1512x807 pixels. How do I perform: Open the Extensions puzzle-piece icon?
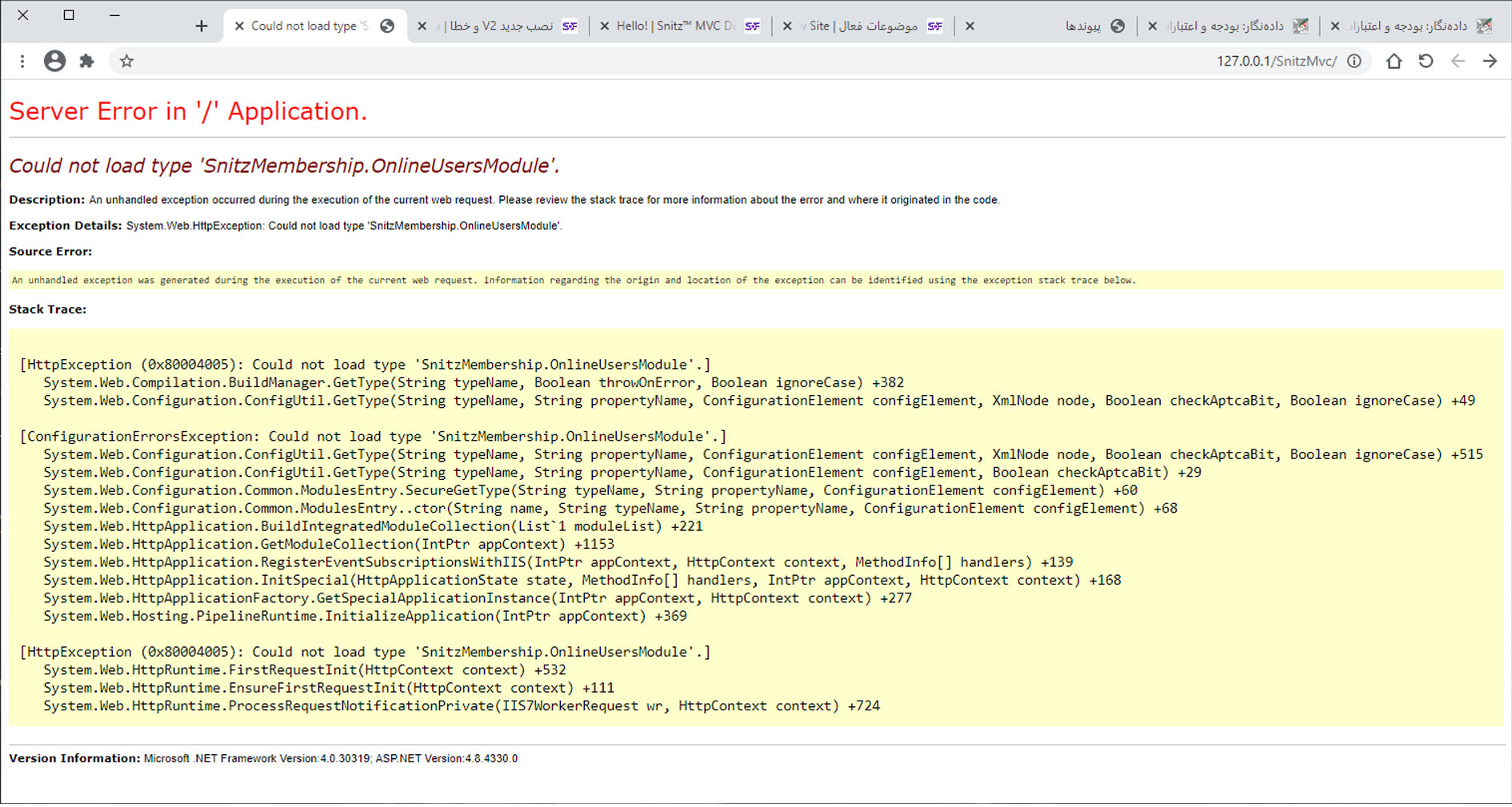(86, 62)
